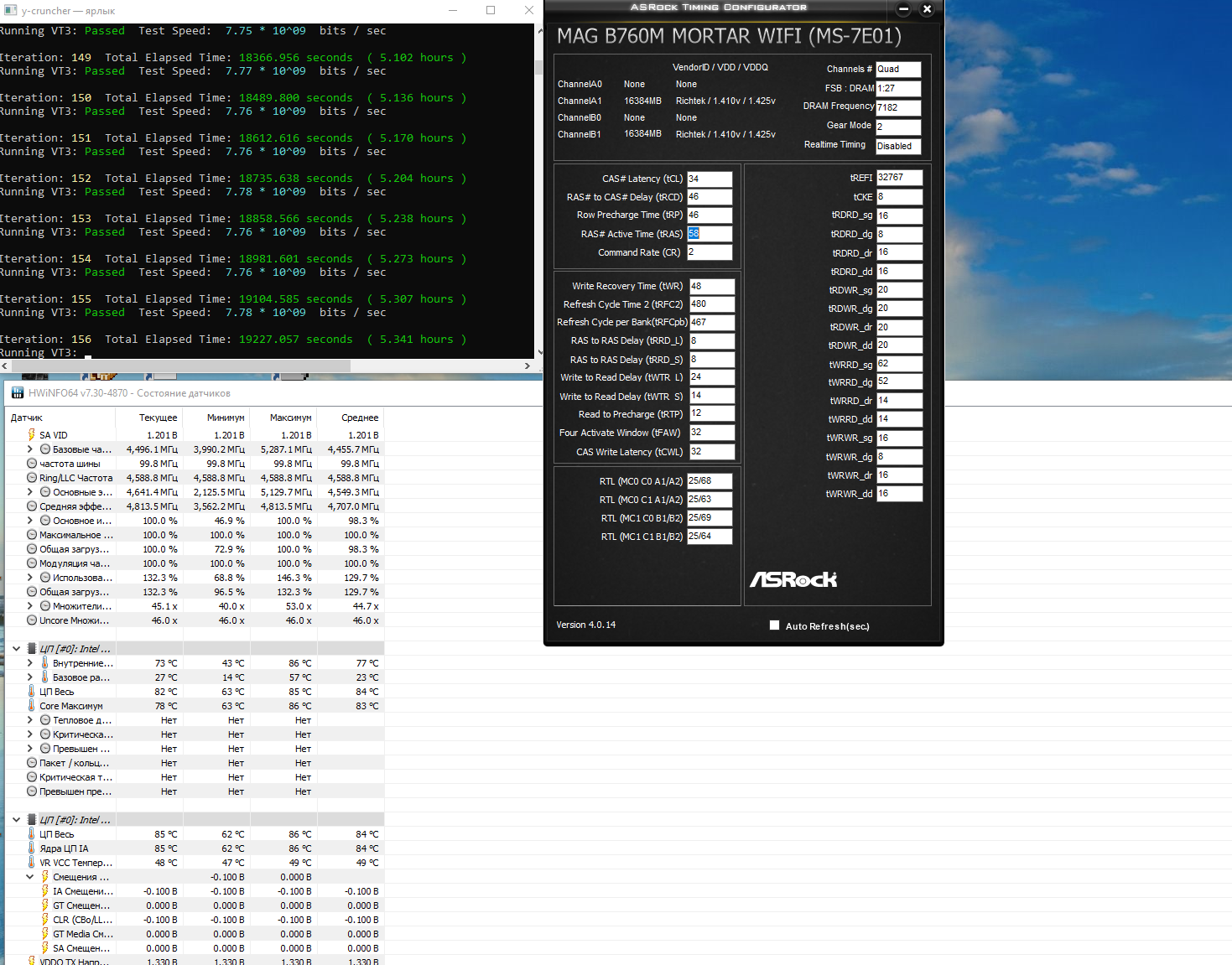Expand the Базовое ра... temperature row
The height and width of the screenshot is (965, 1232).
click(30, 677)
